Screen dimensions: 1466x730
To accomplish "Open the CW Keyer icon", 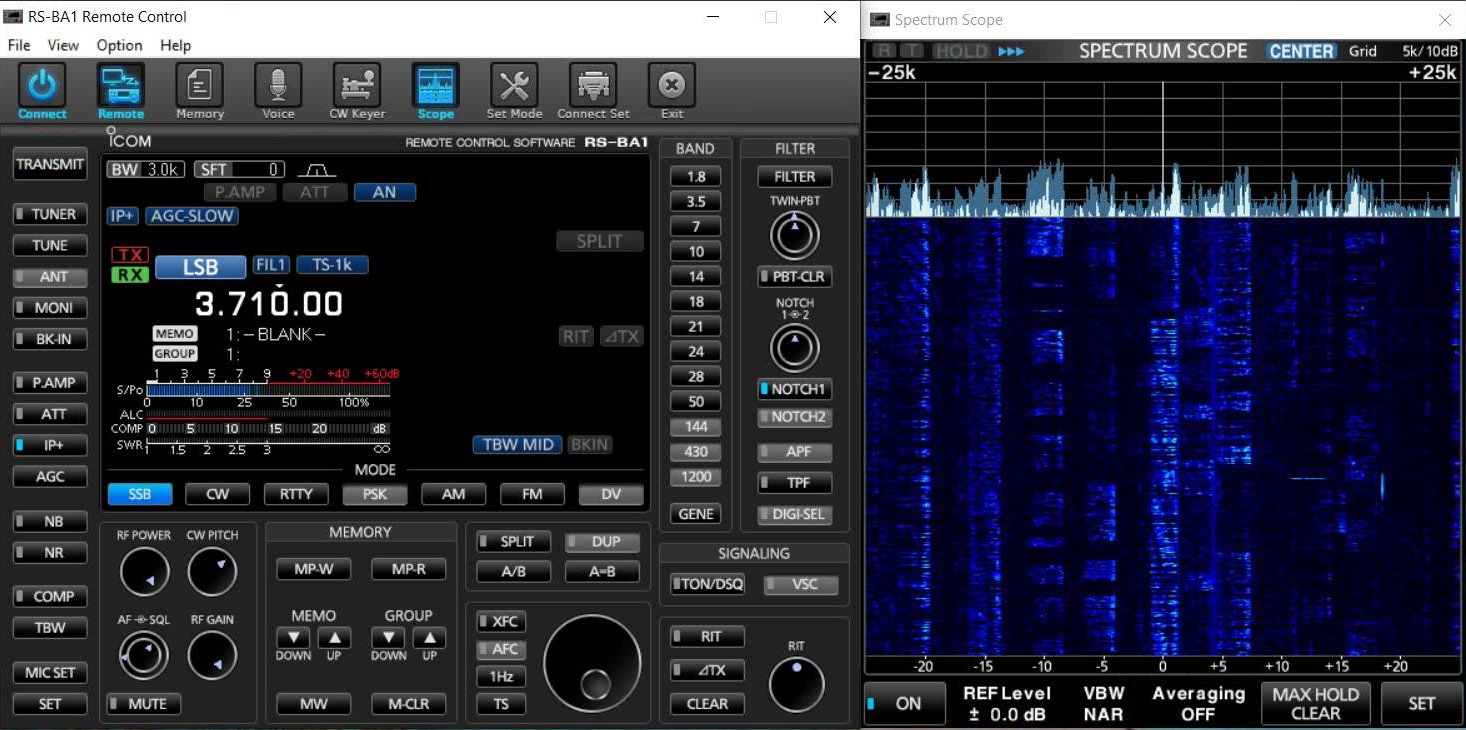I will point(357,86).
